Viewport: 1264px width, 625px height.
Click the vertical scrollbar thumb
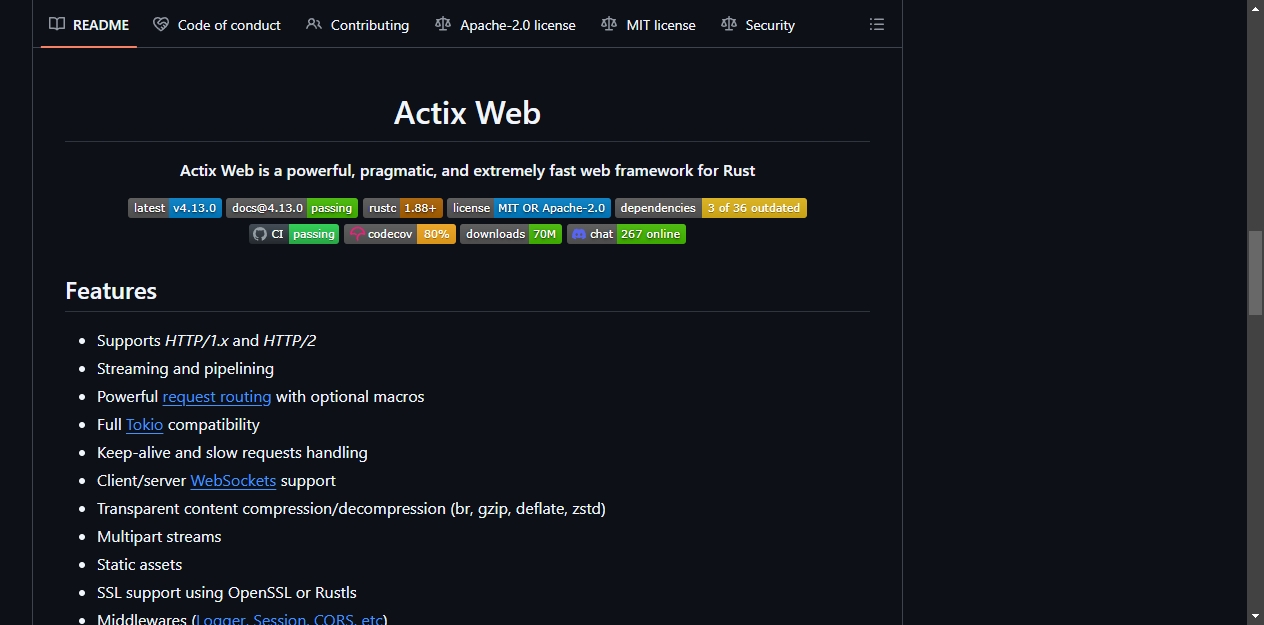pos(1255,273)
